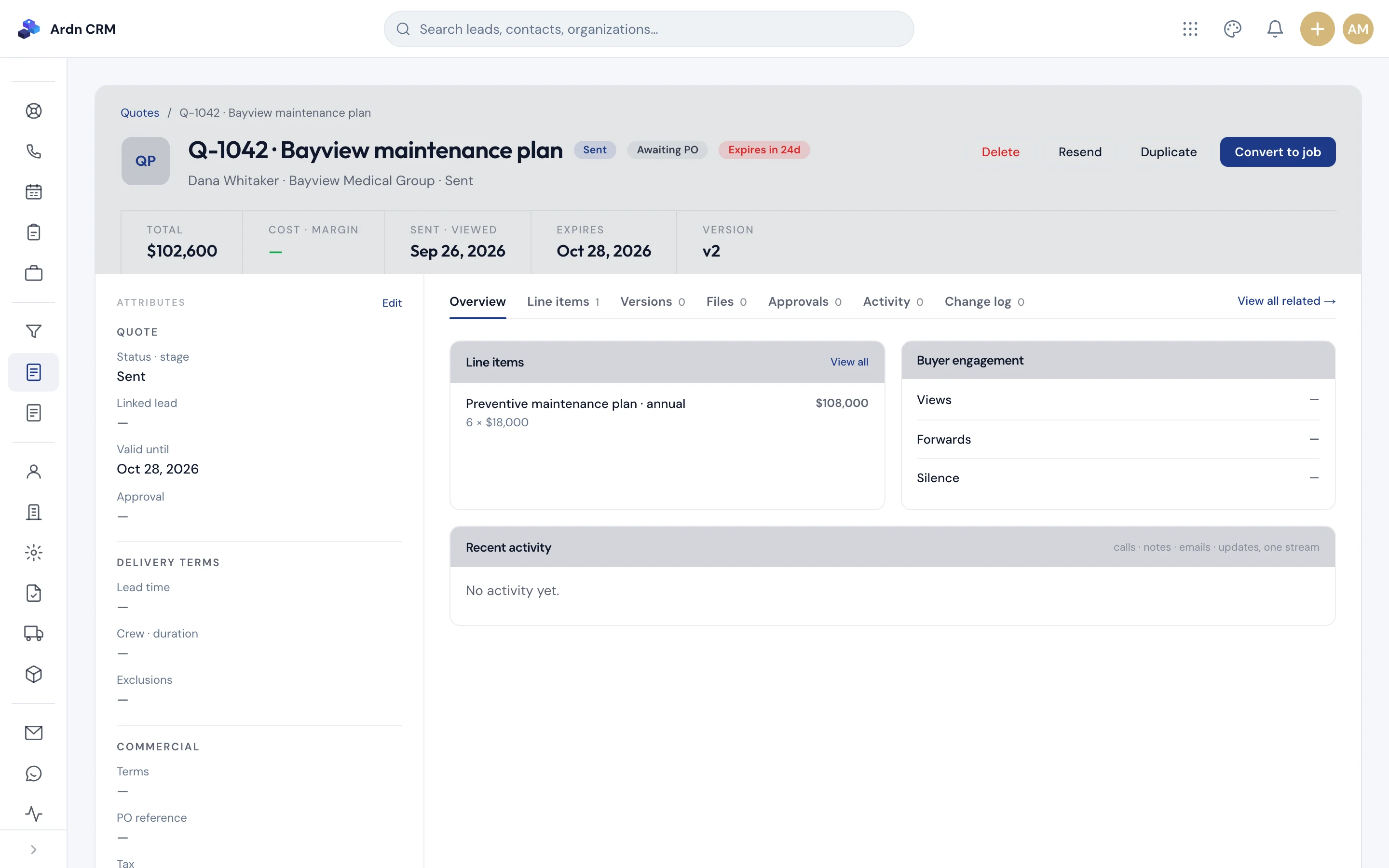Switch to the Approvals tab

[x=804, y=301]
